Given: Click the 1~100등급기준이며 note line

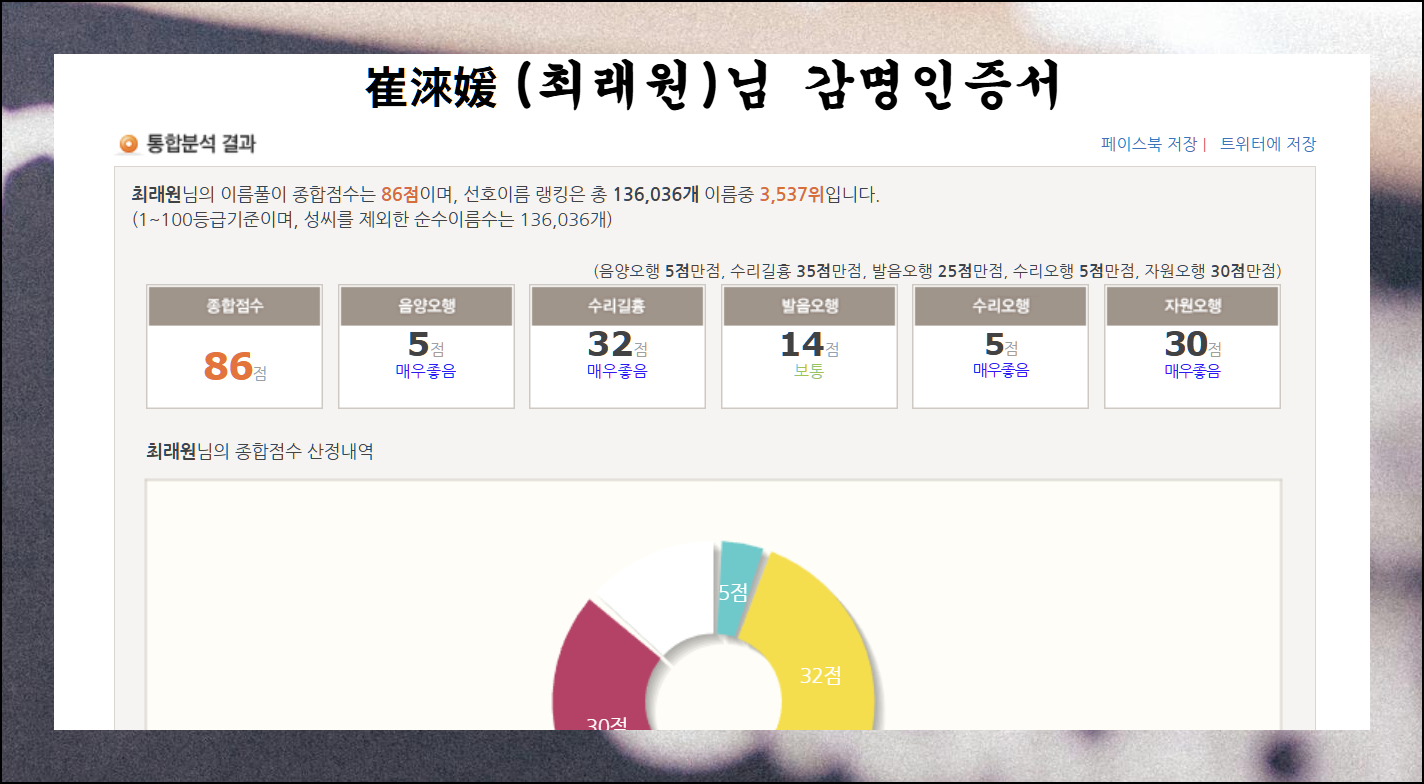Looking at the screenshot, I should coord(372,219).
